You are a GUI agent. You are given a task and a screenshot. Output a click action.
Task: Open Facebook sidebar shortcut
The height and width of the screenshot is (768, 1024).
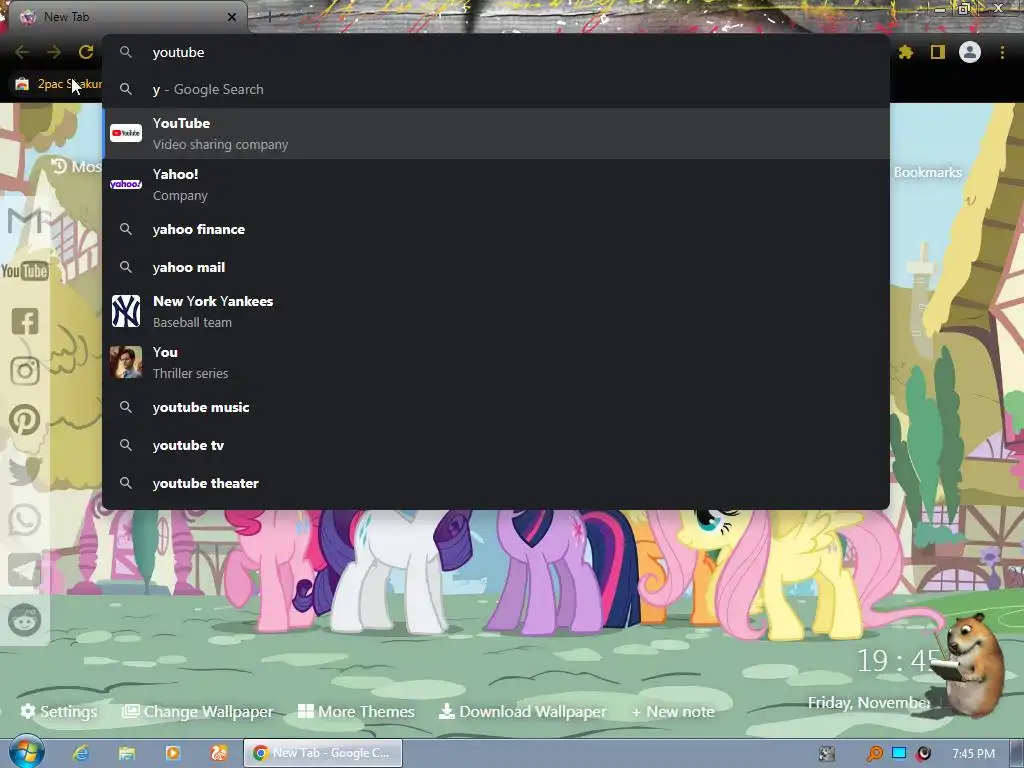pyautogui.click(x=25, y=321)
